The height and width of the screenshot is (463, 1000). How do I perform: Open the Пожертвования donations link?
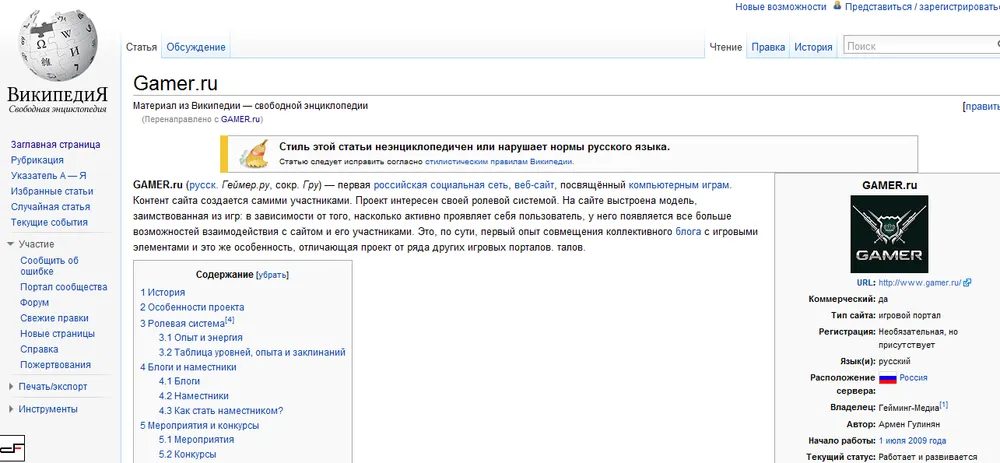(55, 365)
